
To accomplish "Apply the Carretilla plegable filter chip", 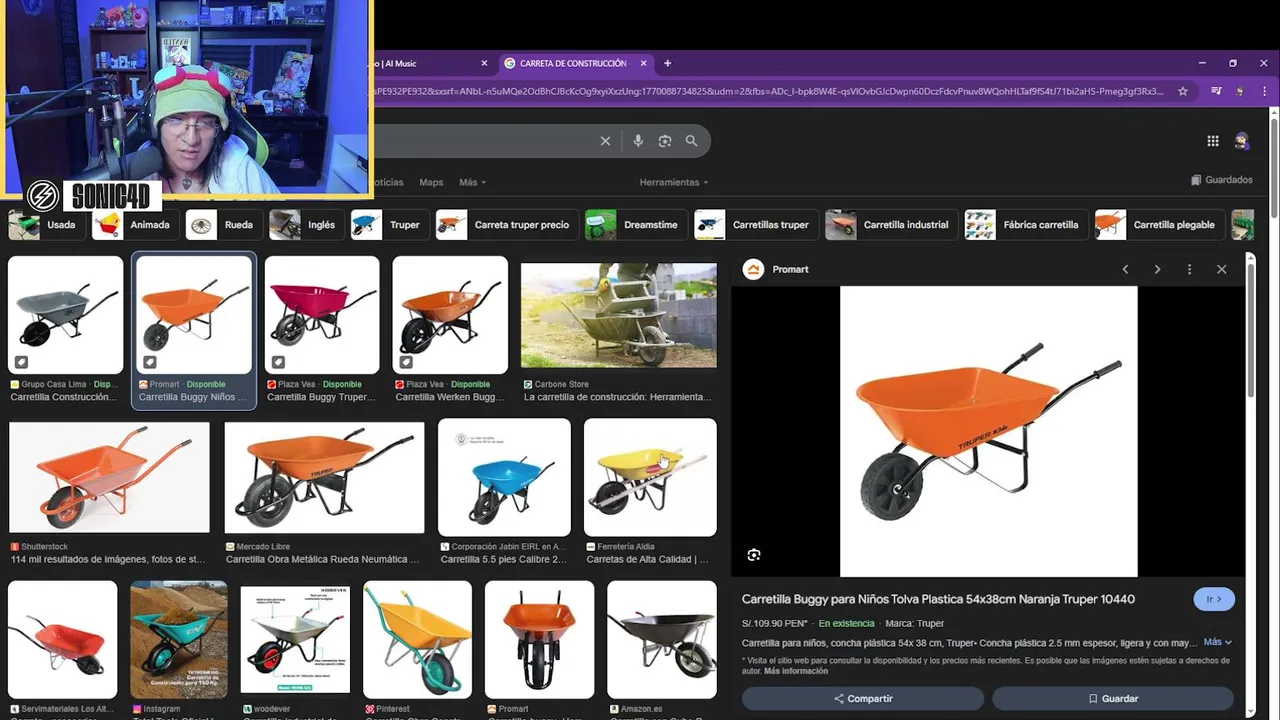I will coord(1160,225).
